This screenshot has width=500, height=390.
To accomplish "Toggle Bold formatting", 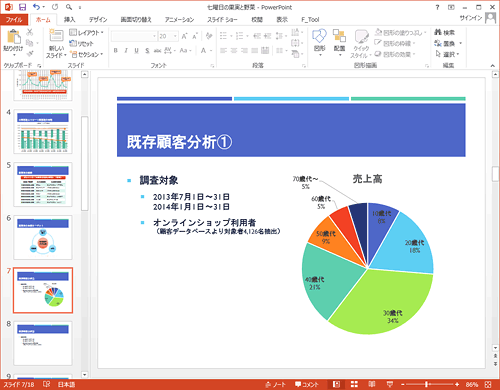I will (116, 51).
